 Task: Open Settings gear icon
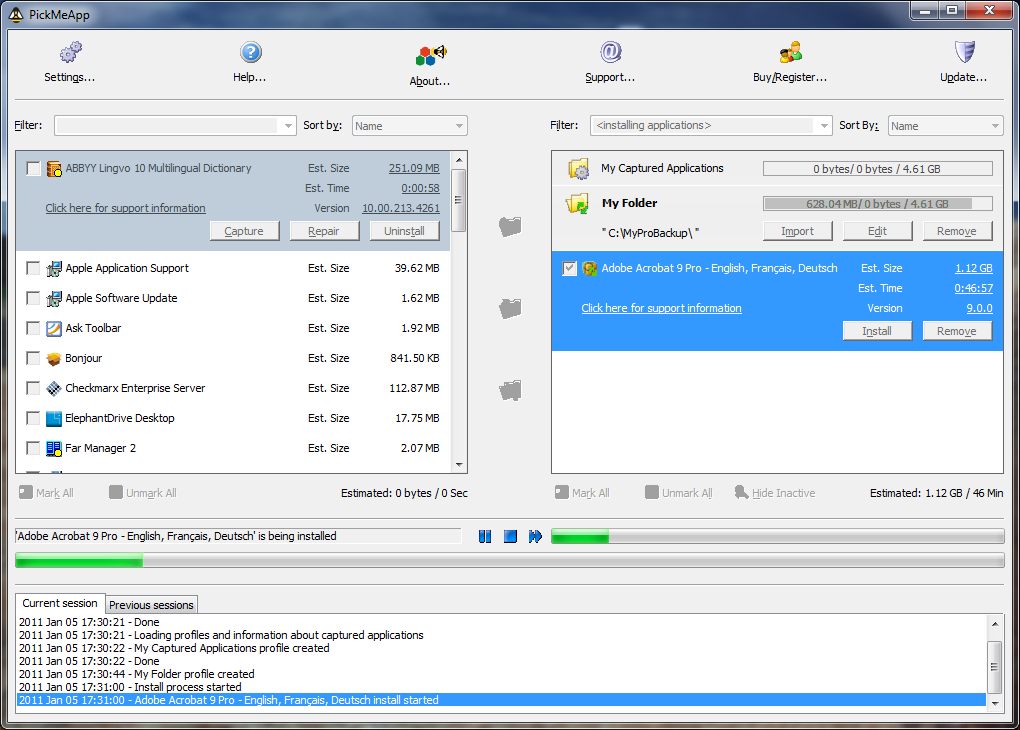pyautogui.click(x=70, y=53)
